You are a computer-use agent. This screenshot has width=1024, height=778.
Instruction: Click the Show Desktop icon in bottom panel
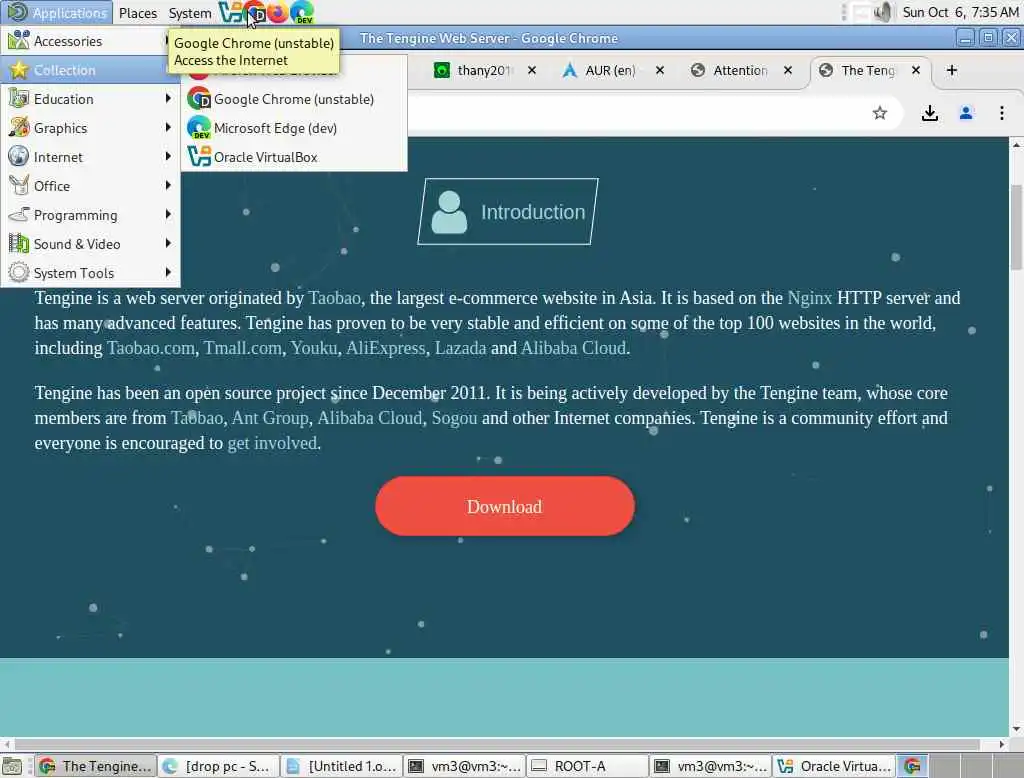(12, 766)
